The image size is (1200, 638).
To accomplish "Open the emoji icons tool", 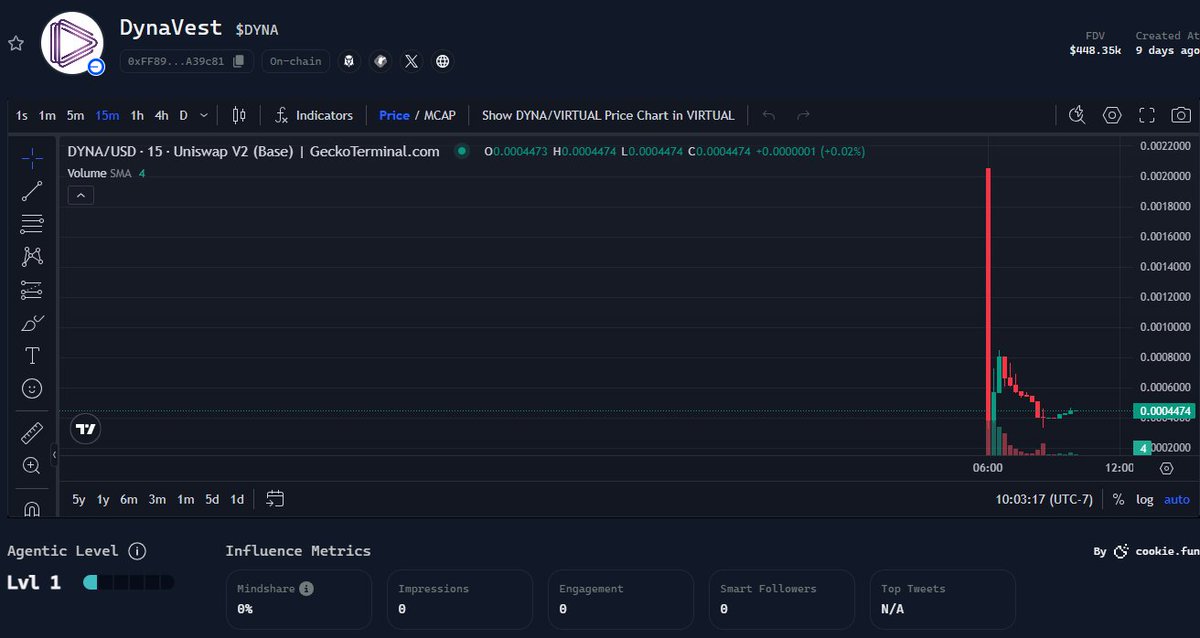I will 32,387.
